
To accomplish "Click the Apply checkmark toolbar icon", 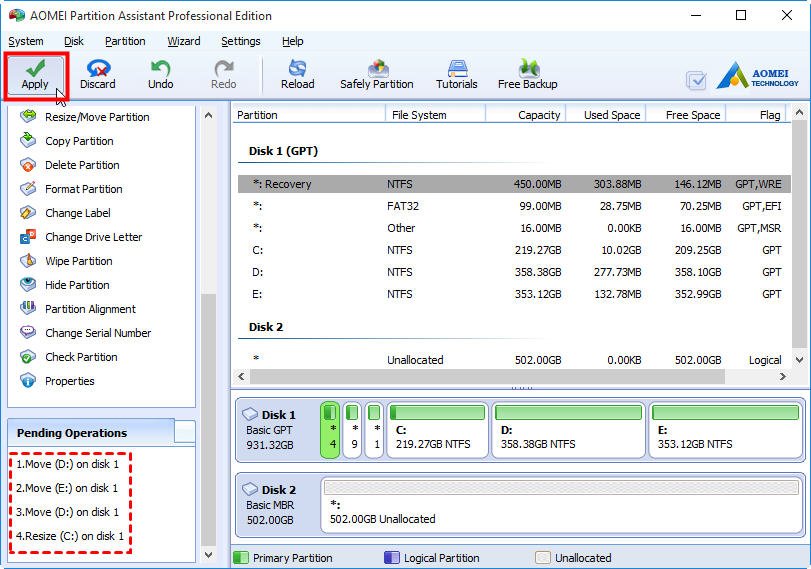I will [x=35, y=75].
